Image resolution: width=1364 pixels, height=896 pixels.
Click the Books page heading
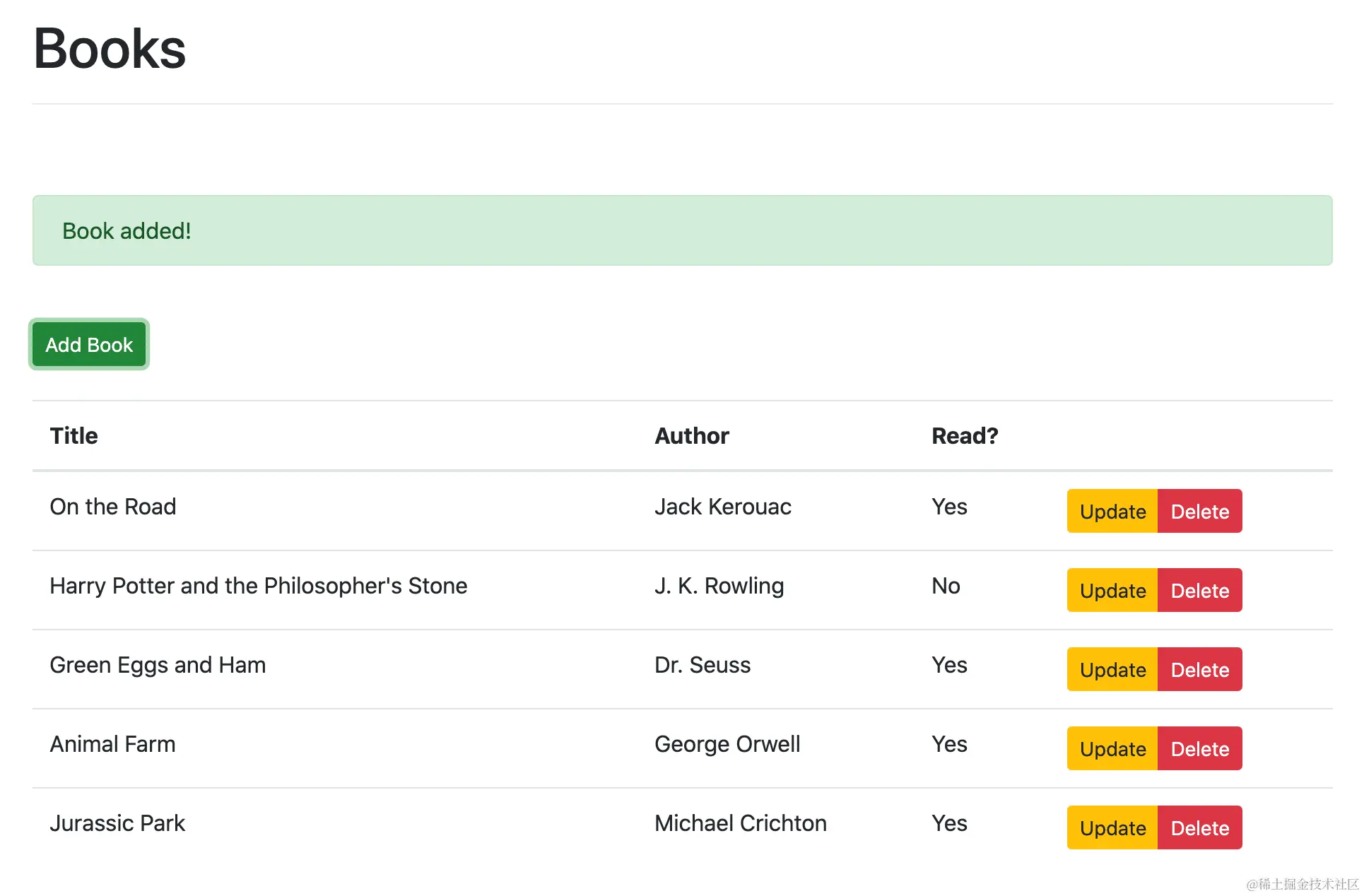[110, 49]
